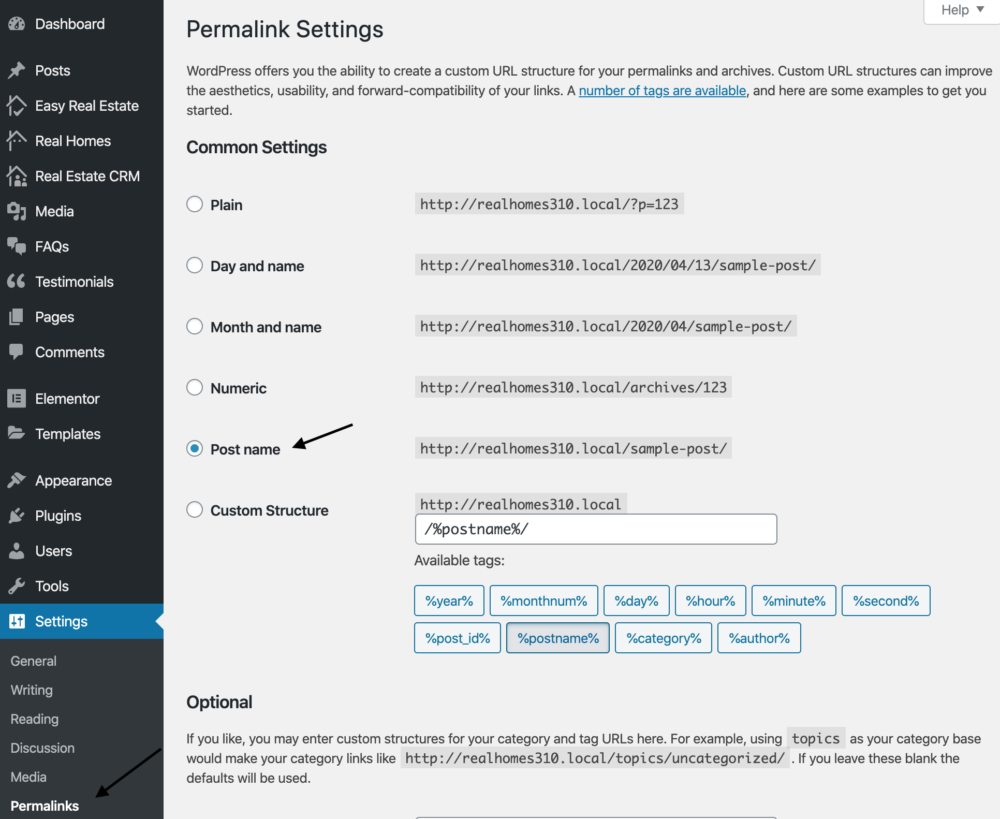This screenshot has width=1000, height=819.
Task: Open the Discussion settings submenu
Action: 42,748
